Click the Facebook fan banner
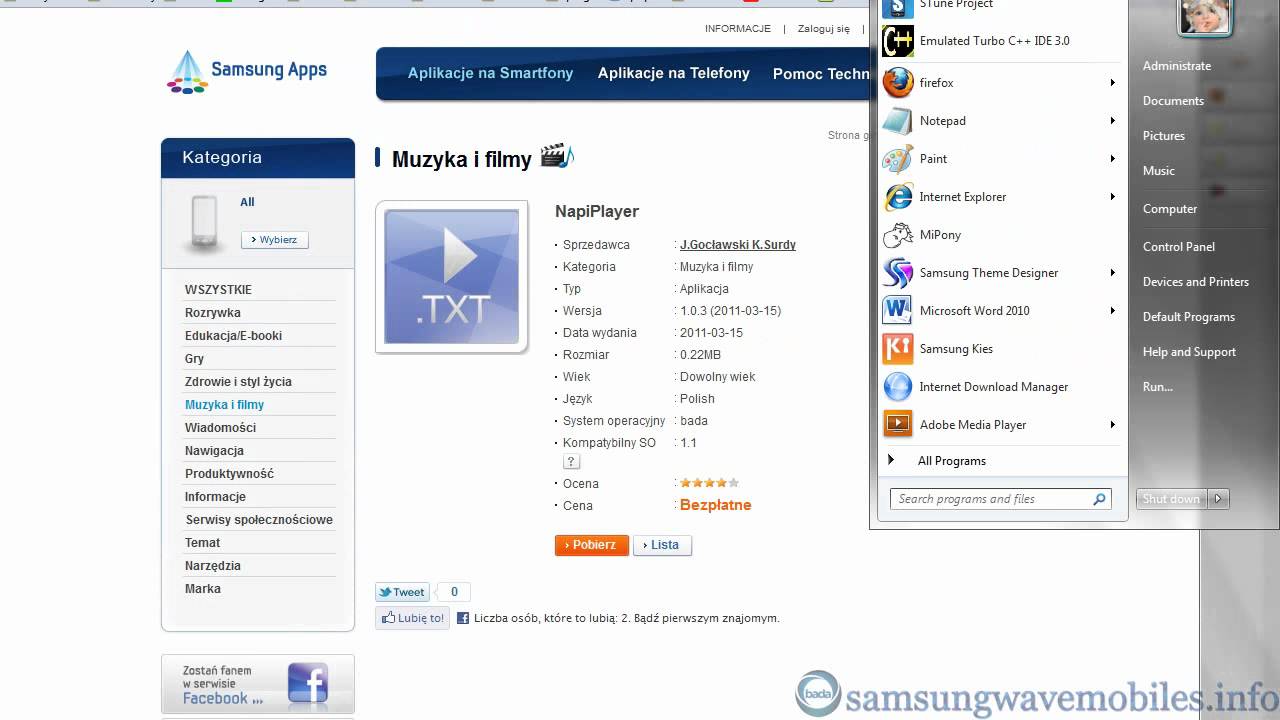The image size is (1280, 720). coord(258,685)
